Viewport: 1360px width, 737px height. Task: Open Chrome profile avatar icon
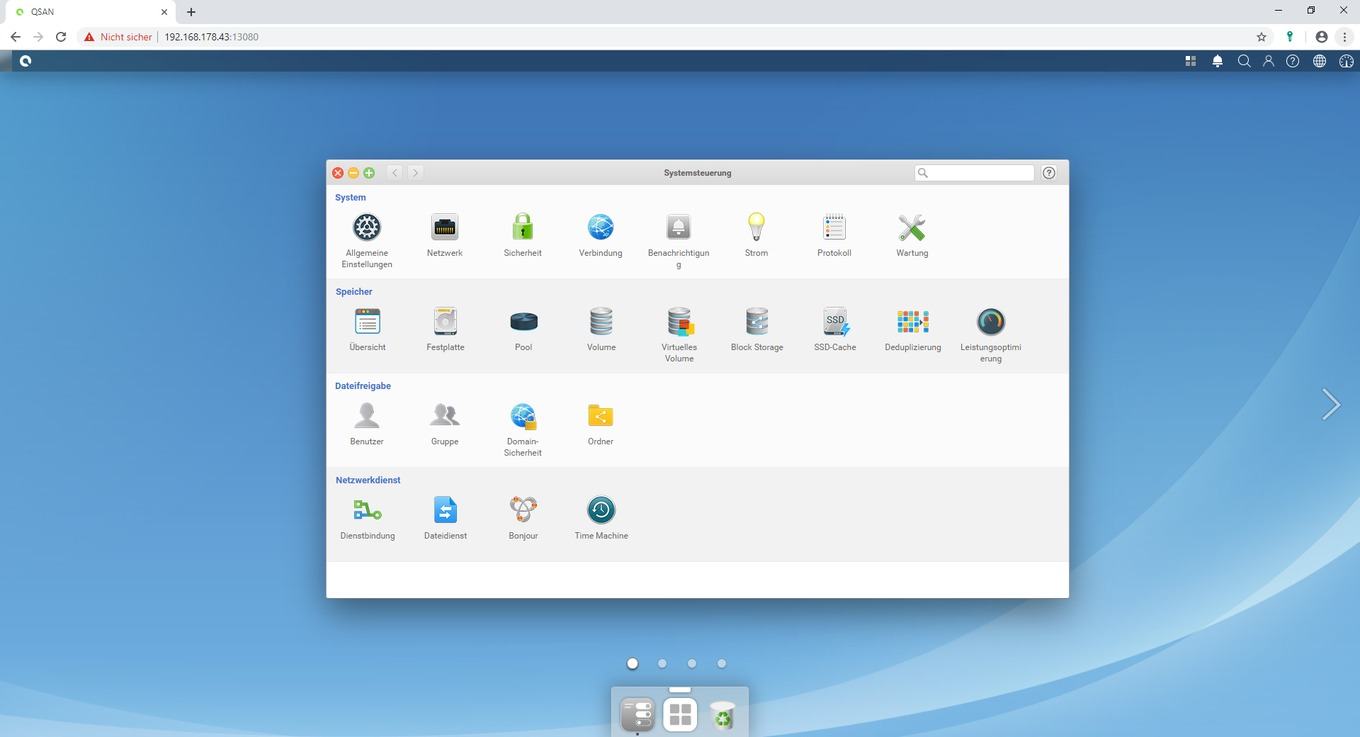click(1322, 37)
